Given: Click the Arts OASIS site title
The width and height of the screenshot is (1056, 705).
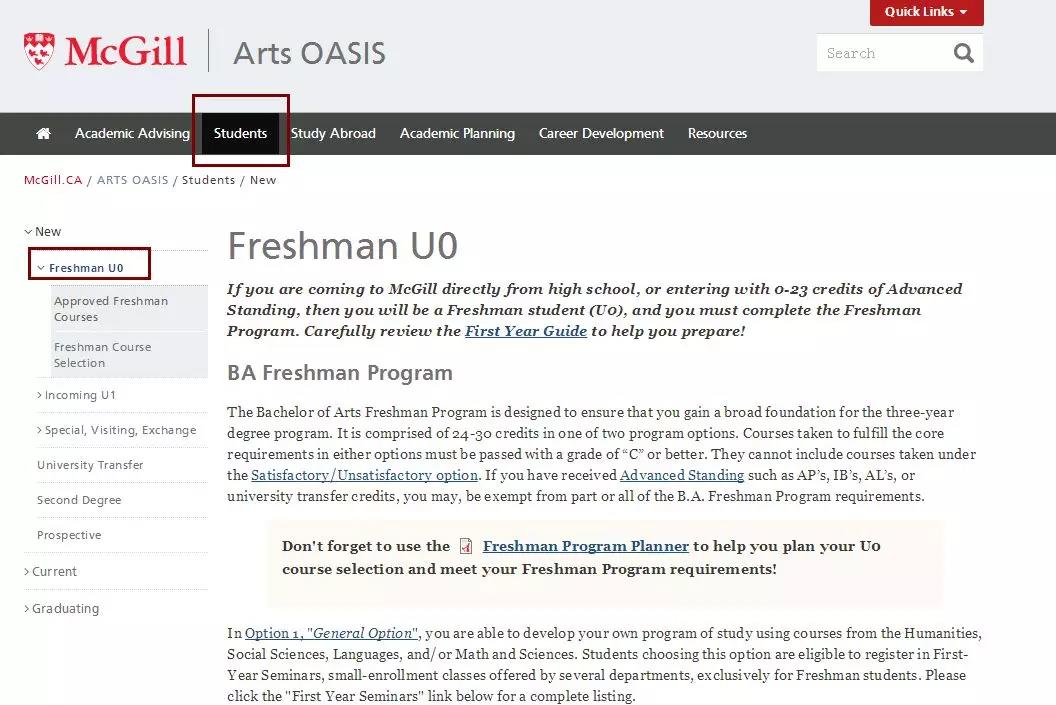Looking at the screenshot, I should click(x=309, y=53).
